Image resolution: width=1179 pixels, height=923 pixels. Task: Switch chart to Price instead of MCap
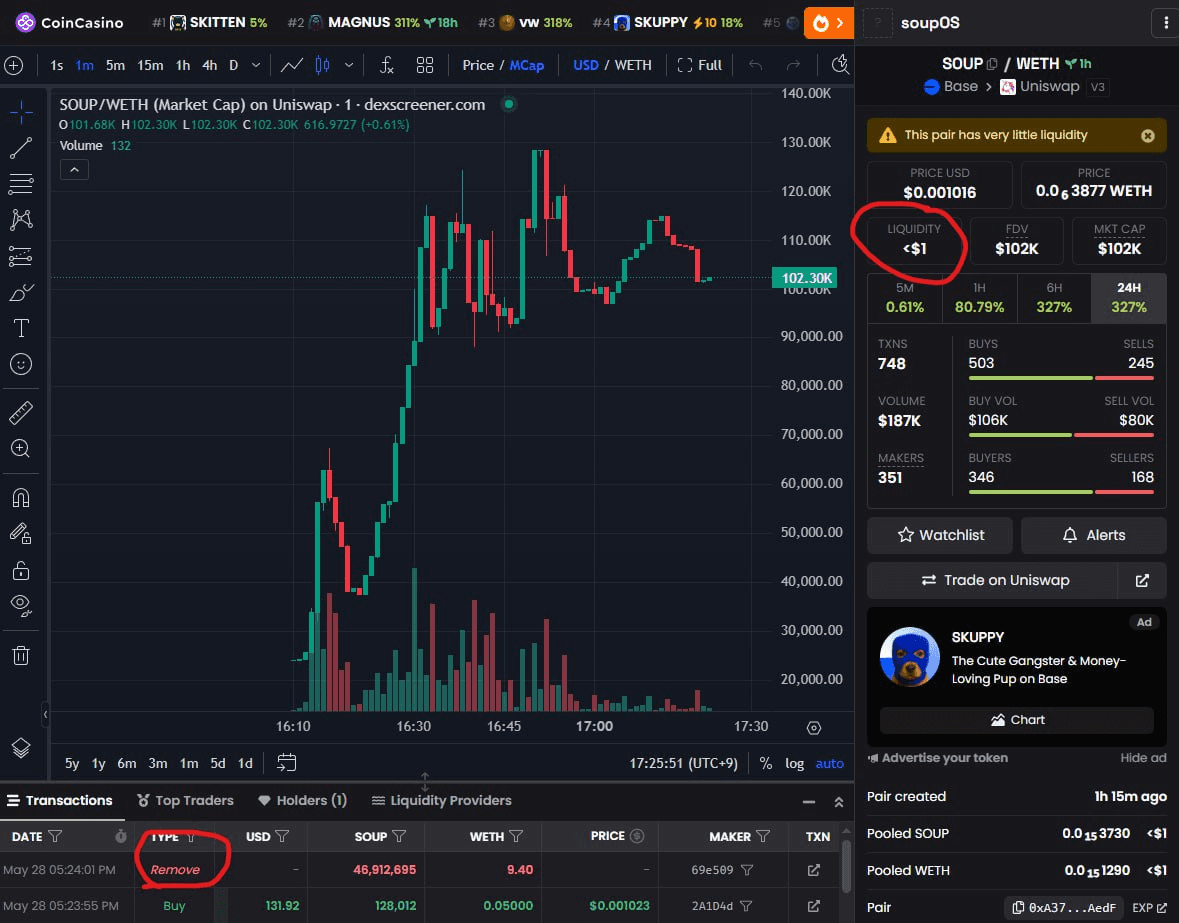478,65
